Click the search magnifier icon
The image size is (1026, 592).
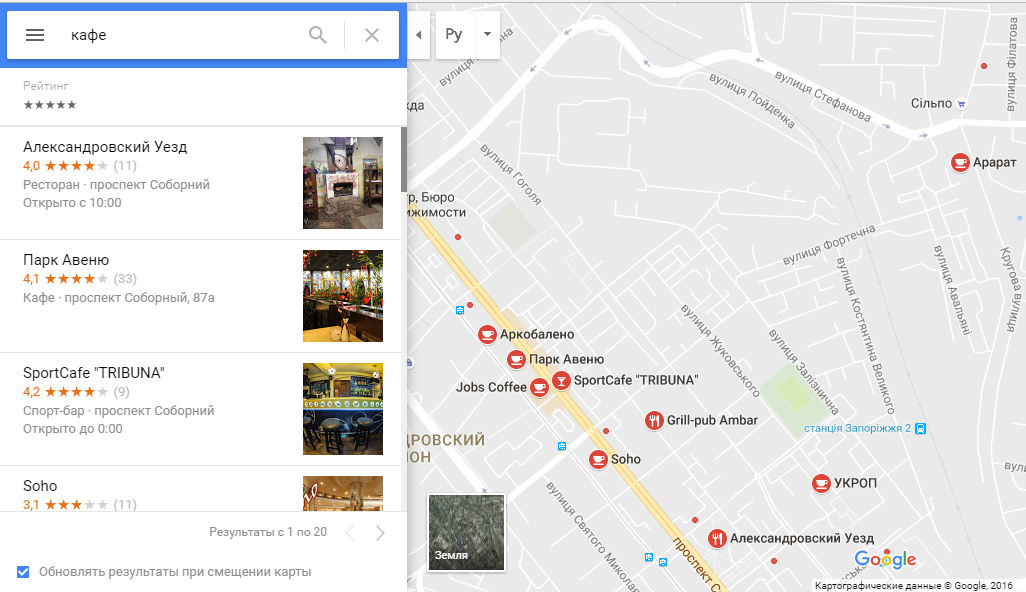pyautogui.click(x=317, y=34)
